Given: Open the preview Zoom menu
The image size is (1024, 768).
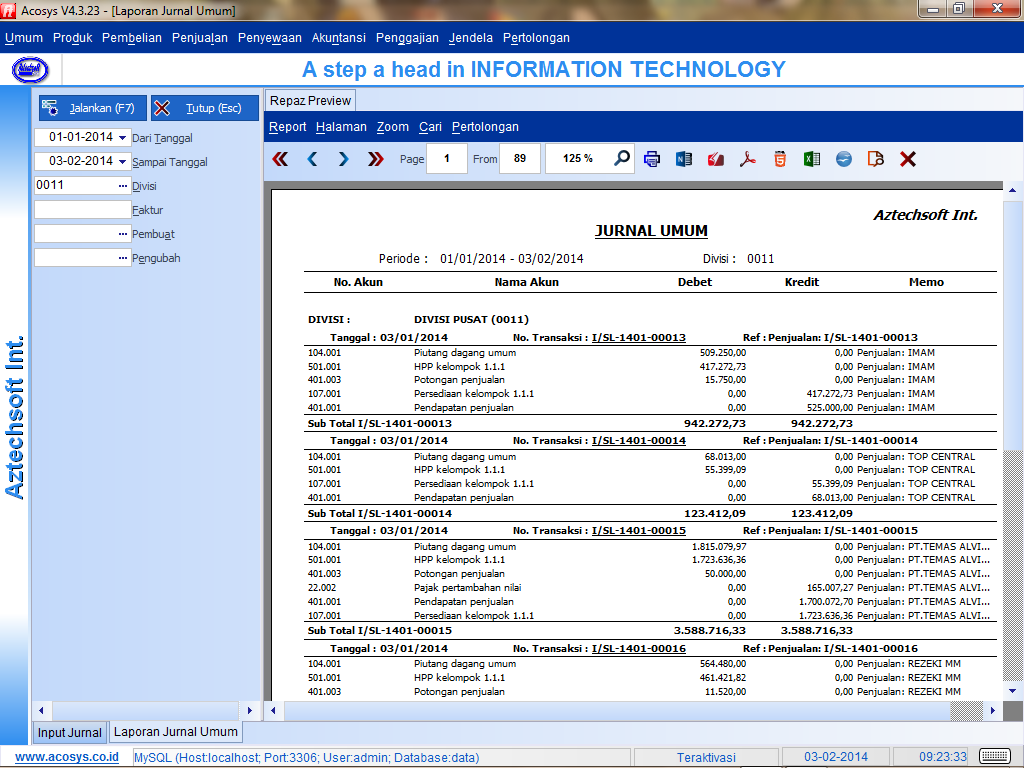Looking at the screenshot, I should pyautogui.click(x=392, y=127).
